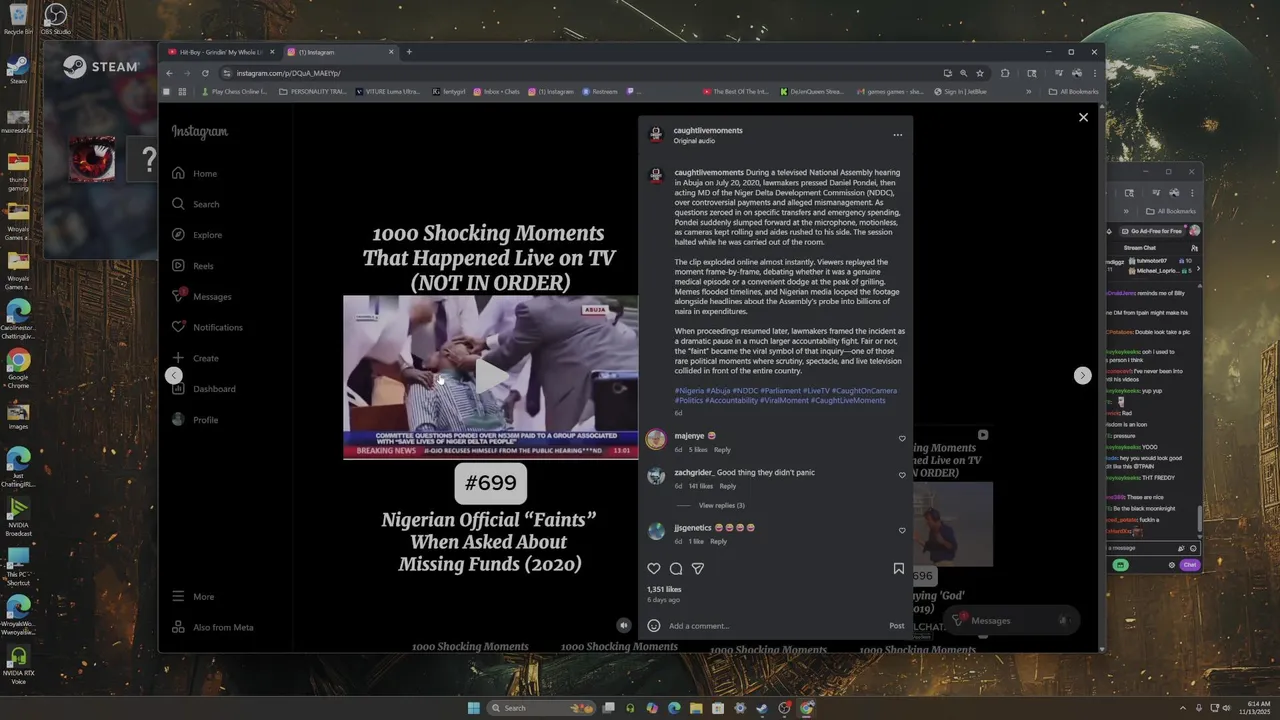Screen dimensions: 1280x720
Task: Share the post with the paper-plane icon
Action: [x=698, y=568]
